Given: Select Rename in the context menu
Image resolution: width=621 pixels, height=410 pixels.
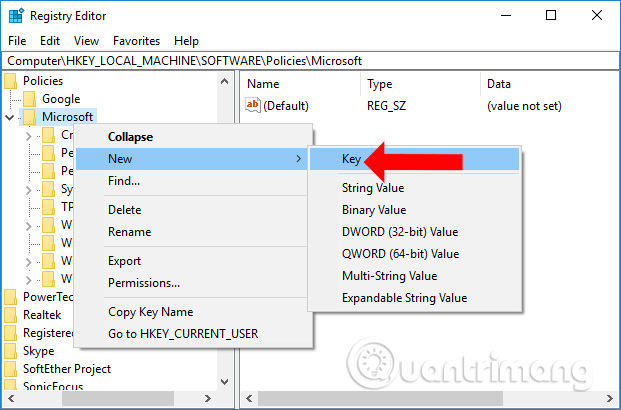Looking at the screenshot, I should point(192,232).
